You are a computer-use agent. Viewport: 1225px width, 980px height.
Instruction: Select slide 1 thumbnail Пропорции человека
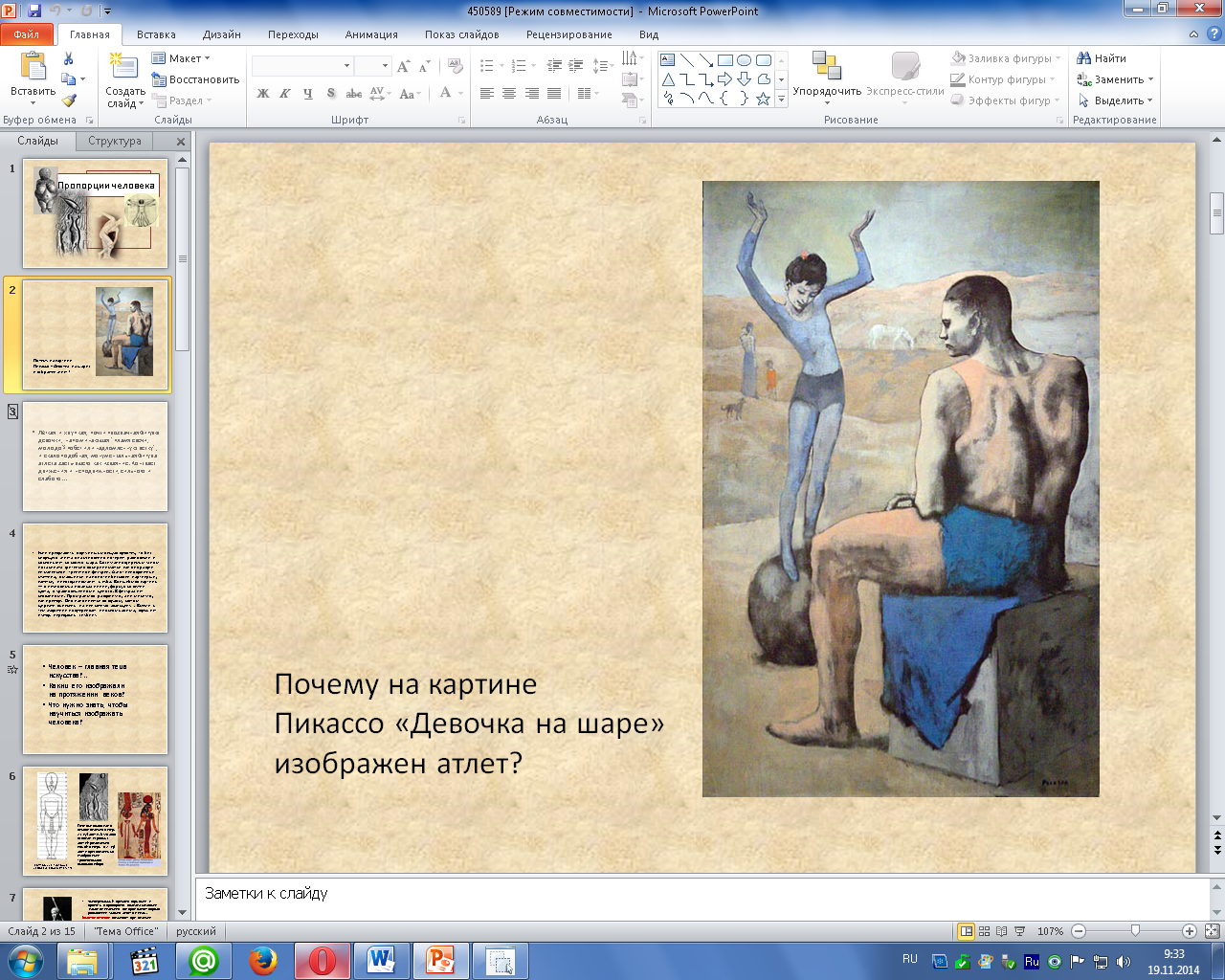coord(95,213)
